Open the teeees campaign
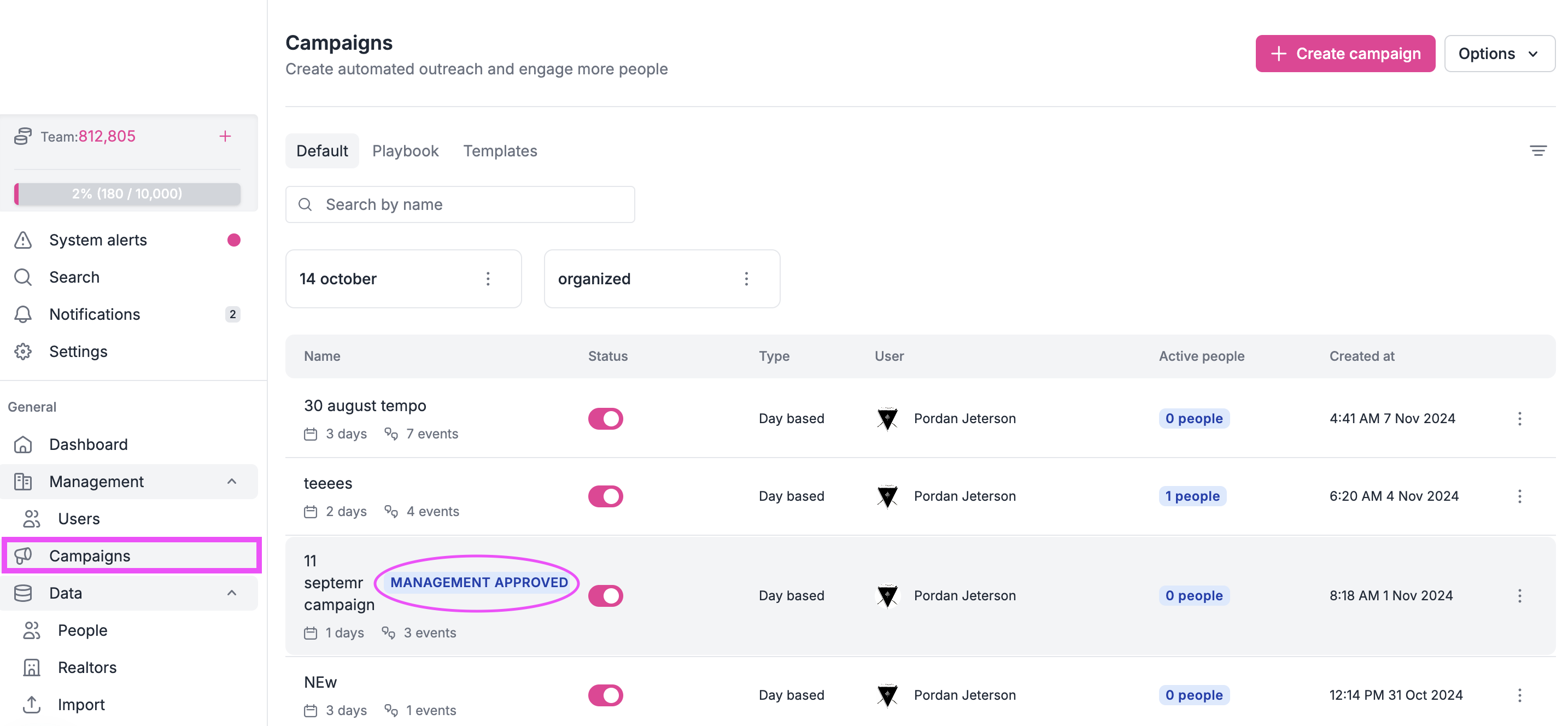The height and width of the screenshot is (726, 1568). tap(327, 483)
